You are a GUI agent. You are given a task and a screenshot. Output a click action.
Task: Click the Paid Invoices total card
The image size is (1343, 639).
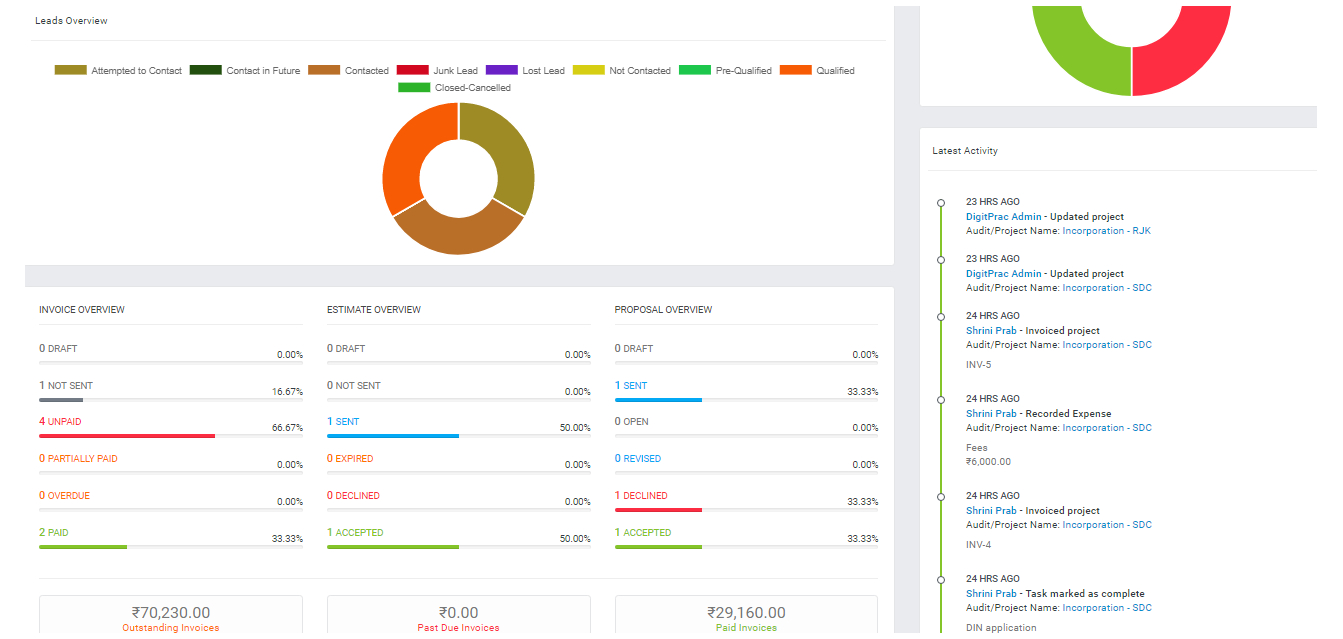746,615
